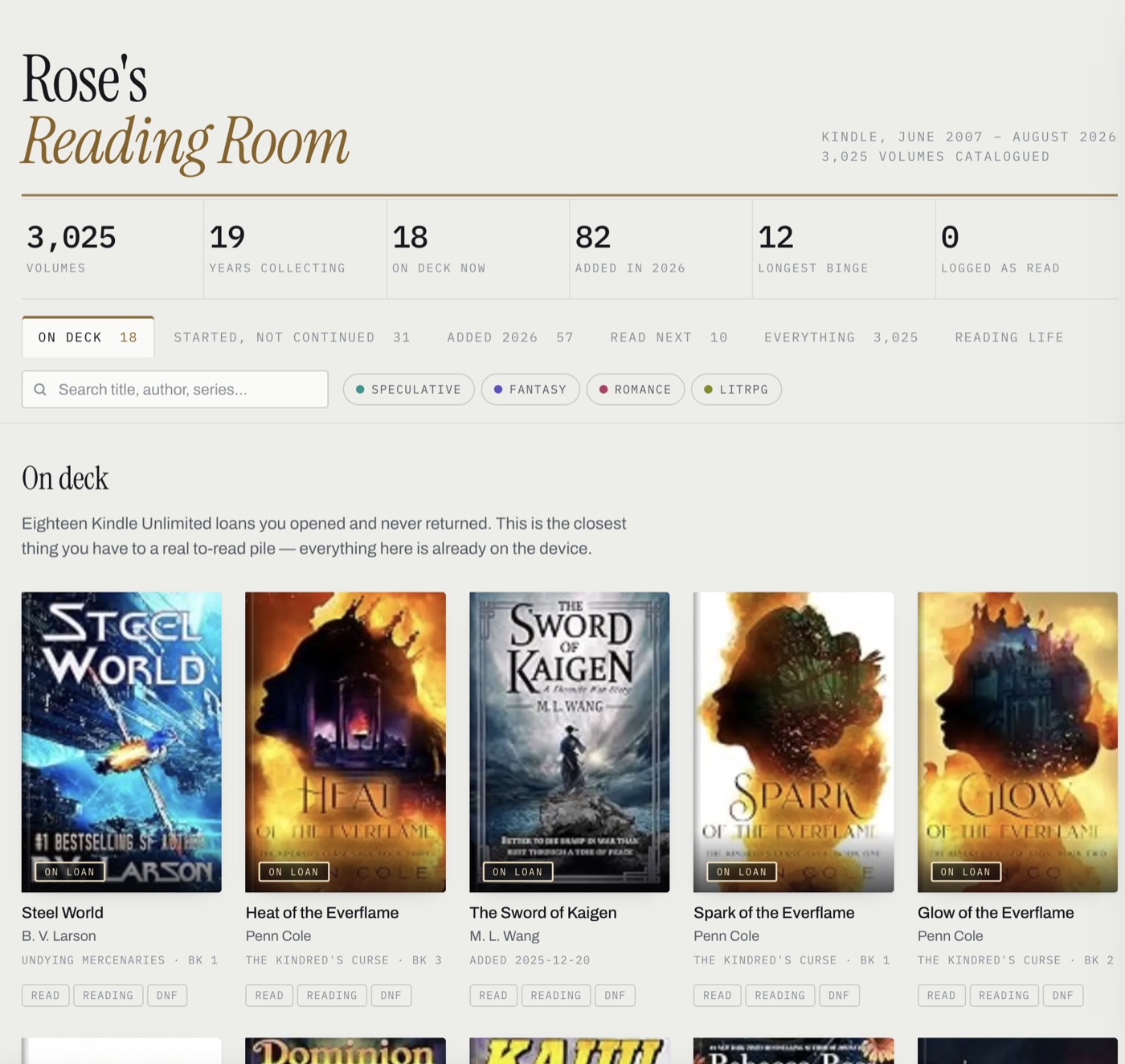Mark The Sword of Kaigen as Read
This screenshot has width=1125, height=1064.
pyautogui.click(x=493, y=996)
